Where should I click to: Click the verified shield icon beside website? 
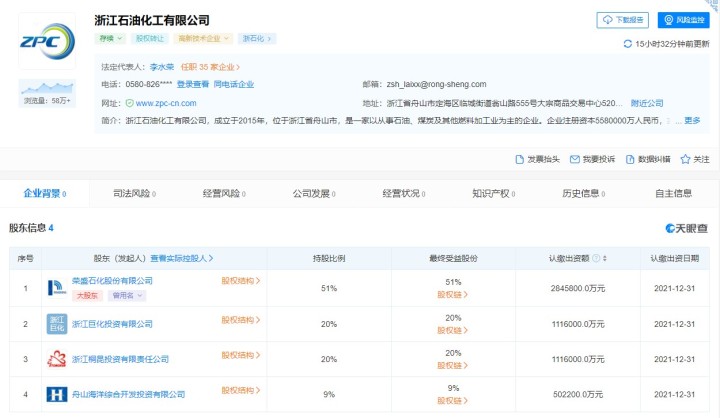click(129, 103)
